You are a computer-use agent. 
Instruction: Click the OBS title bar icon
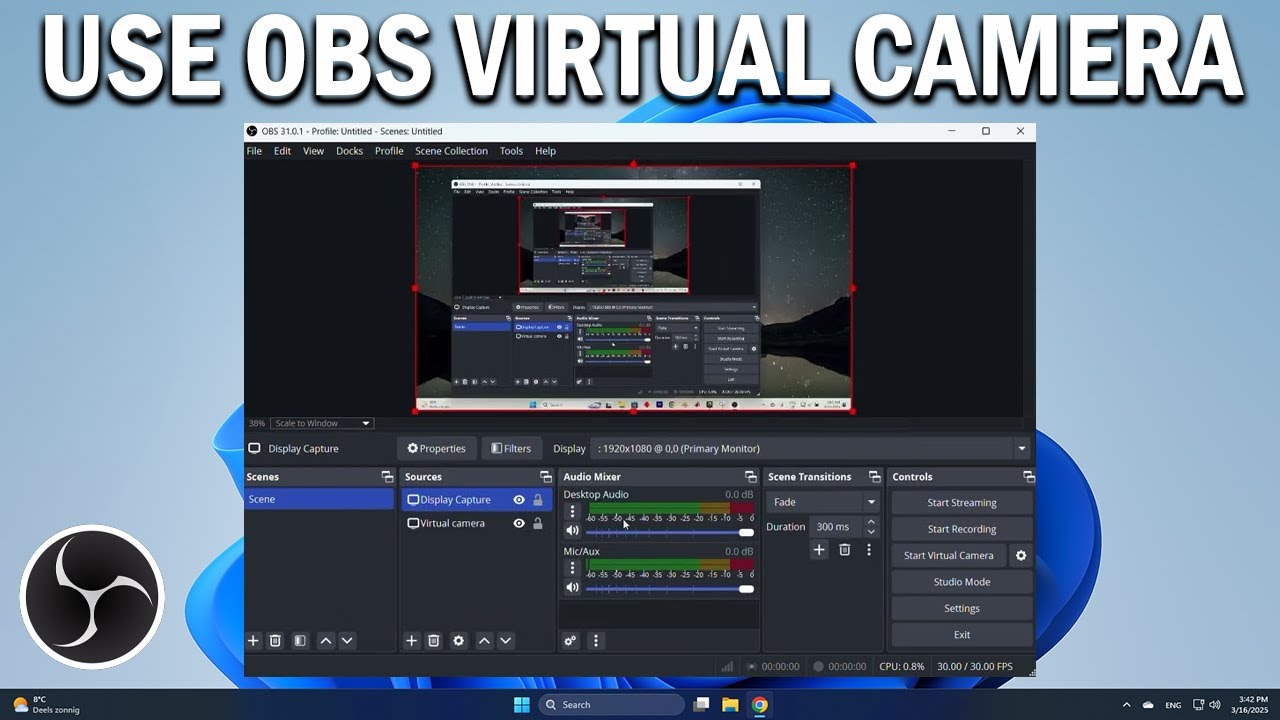[x=252, y=131]
